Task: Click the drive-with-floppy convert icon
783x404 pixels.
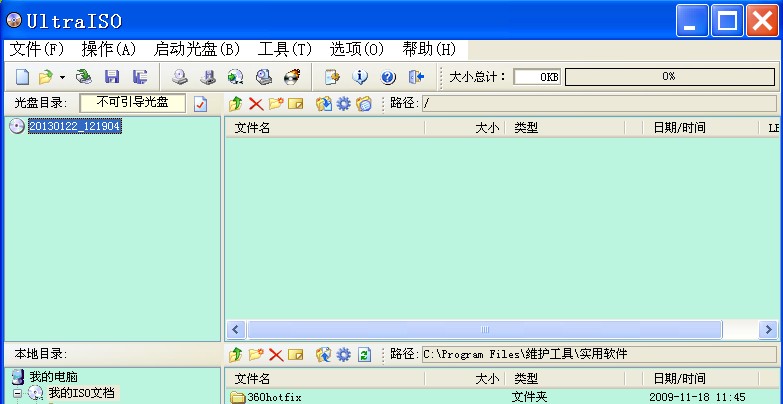Action: click(208, 77)
